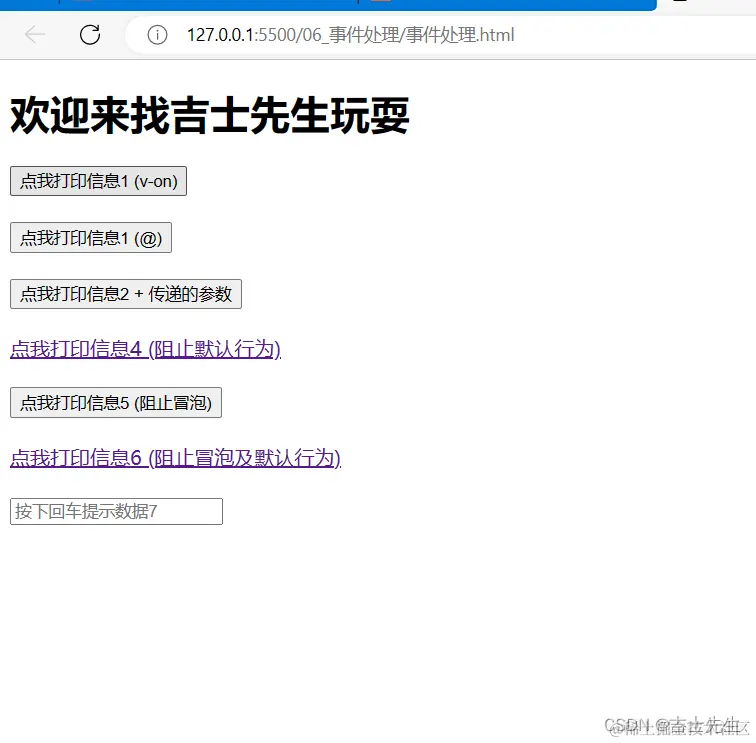Click the 点我打印信息1 (@) button
This screenshot has height=743, width=756.
point(91,238)
